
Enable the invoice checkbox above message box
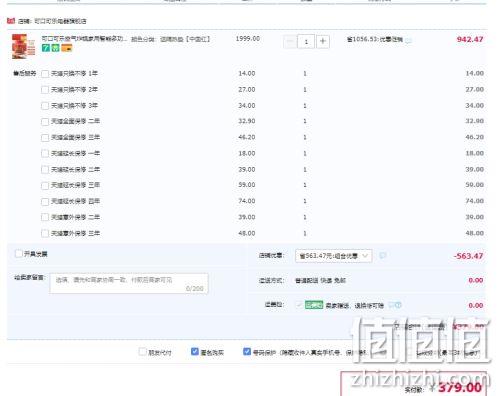[19, 254]
